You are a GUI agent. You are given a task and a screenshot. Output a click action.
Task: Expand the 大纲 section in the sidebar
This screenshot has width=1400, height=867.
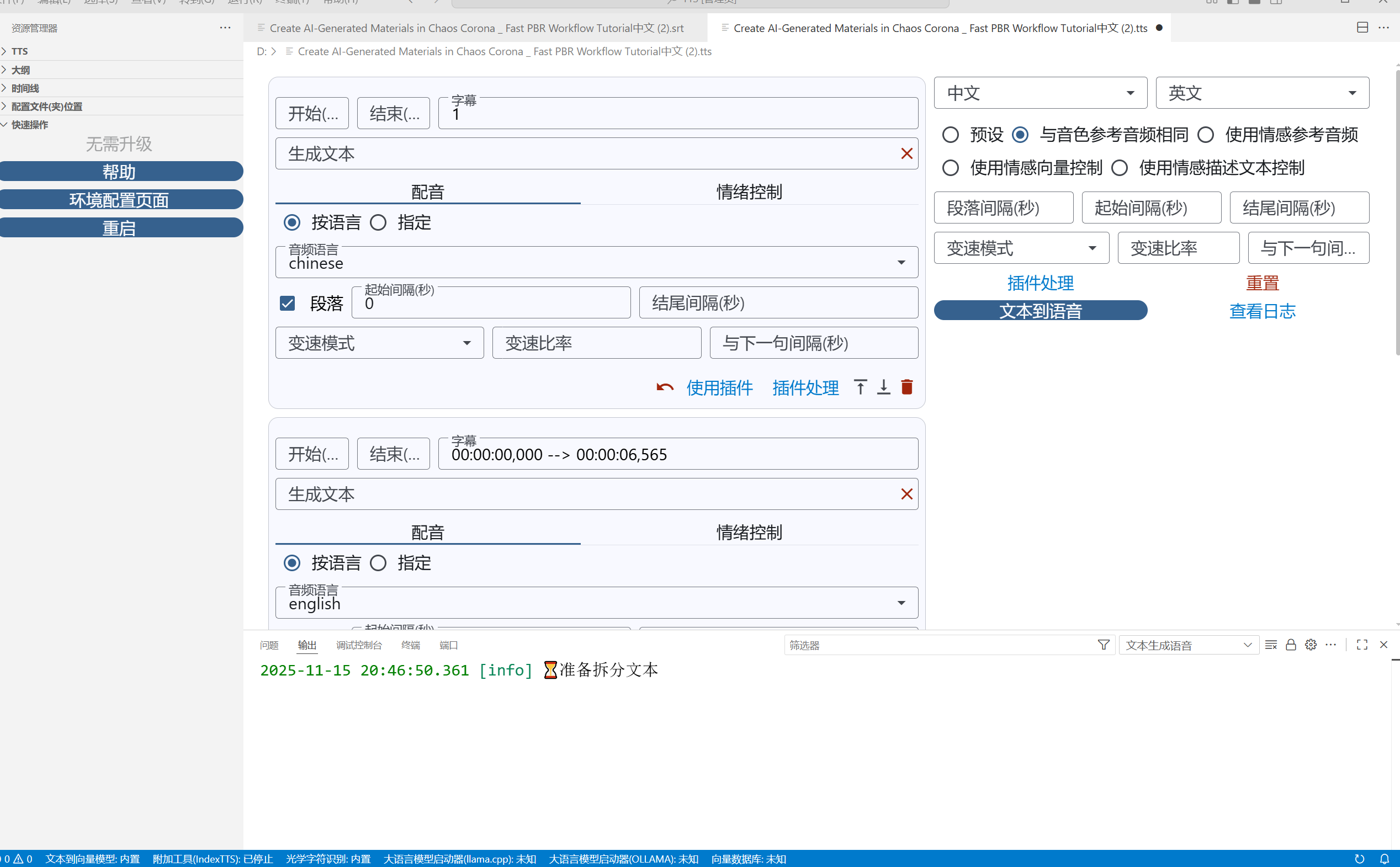pos(20,70)
